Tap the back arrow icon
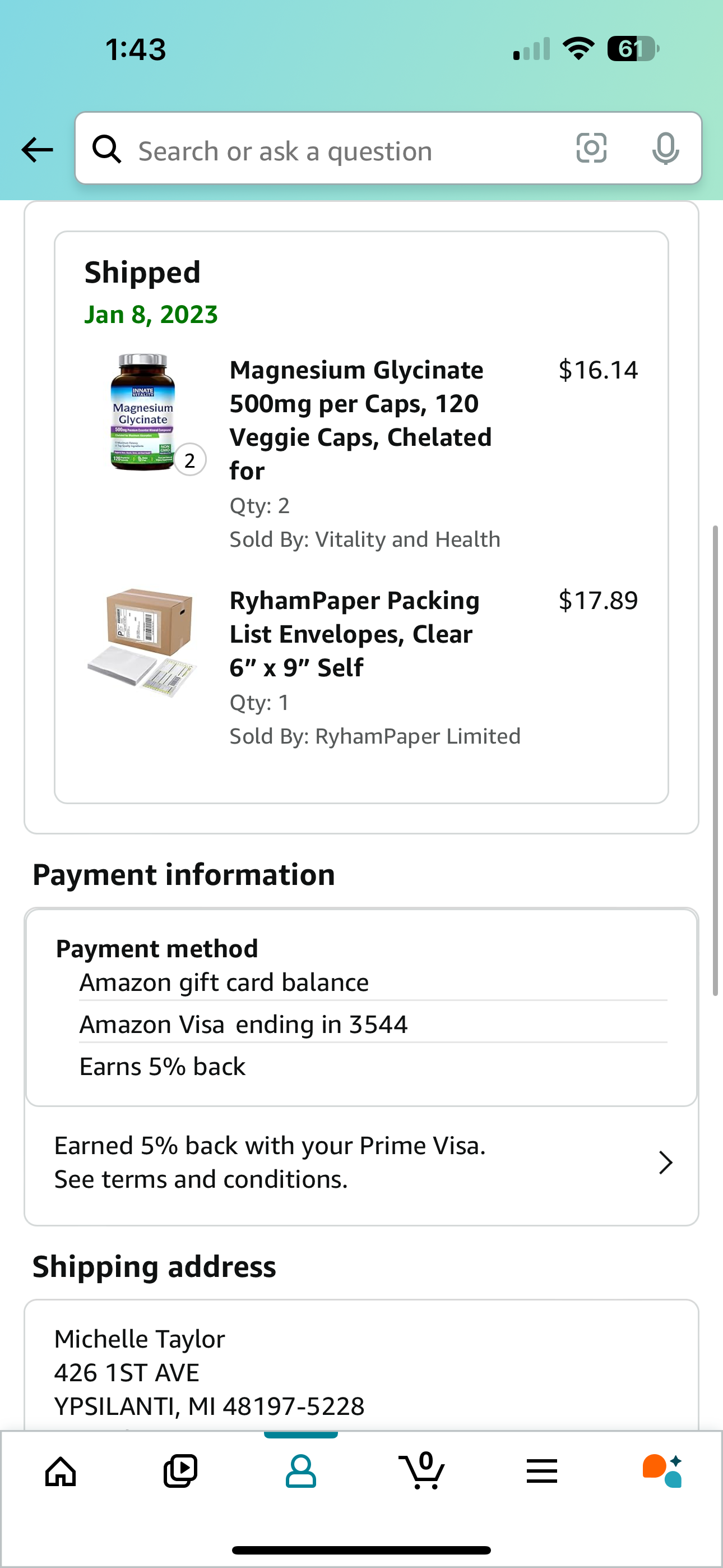Viewport: 723px width, 1568px height. click(x=37, y=149)
